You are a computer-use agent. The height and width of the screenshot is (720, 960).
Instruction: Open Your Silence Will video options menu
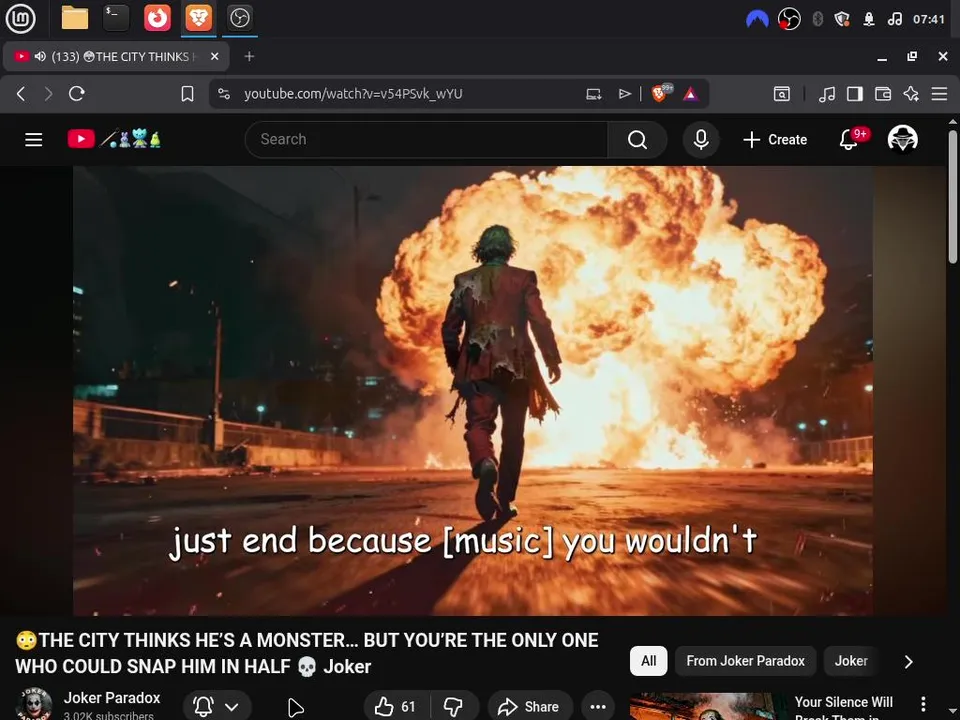point(923,704)
